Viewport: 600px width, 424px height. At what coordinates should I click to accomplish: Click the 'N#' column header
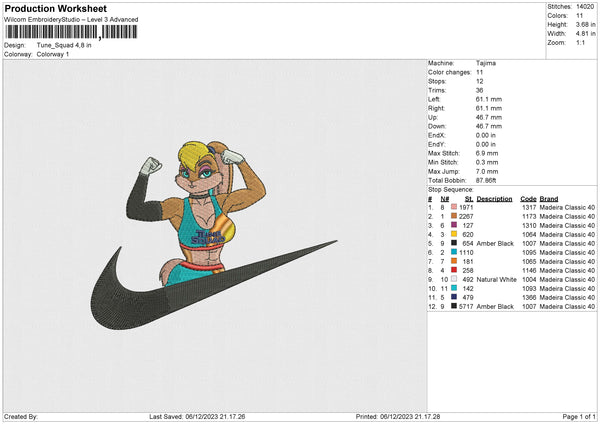(445, 199)
